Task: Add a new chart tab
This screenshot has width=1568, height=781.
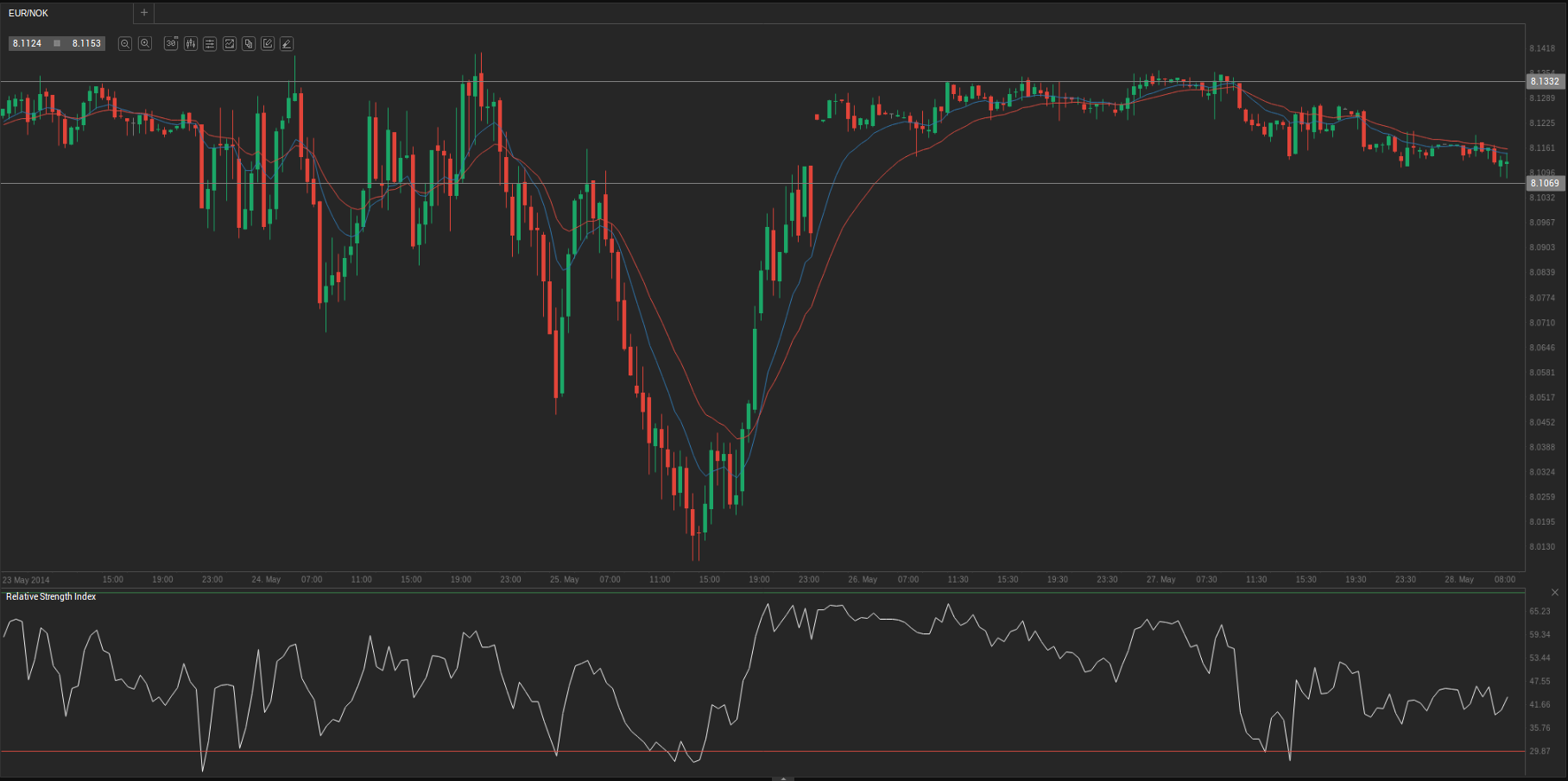Action: (x=144, y=13)
